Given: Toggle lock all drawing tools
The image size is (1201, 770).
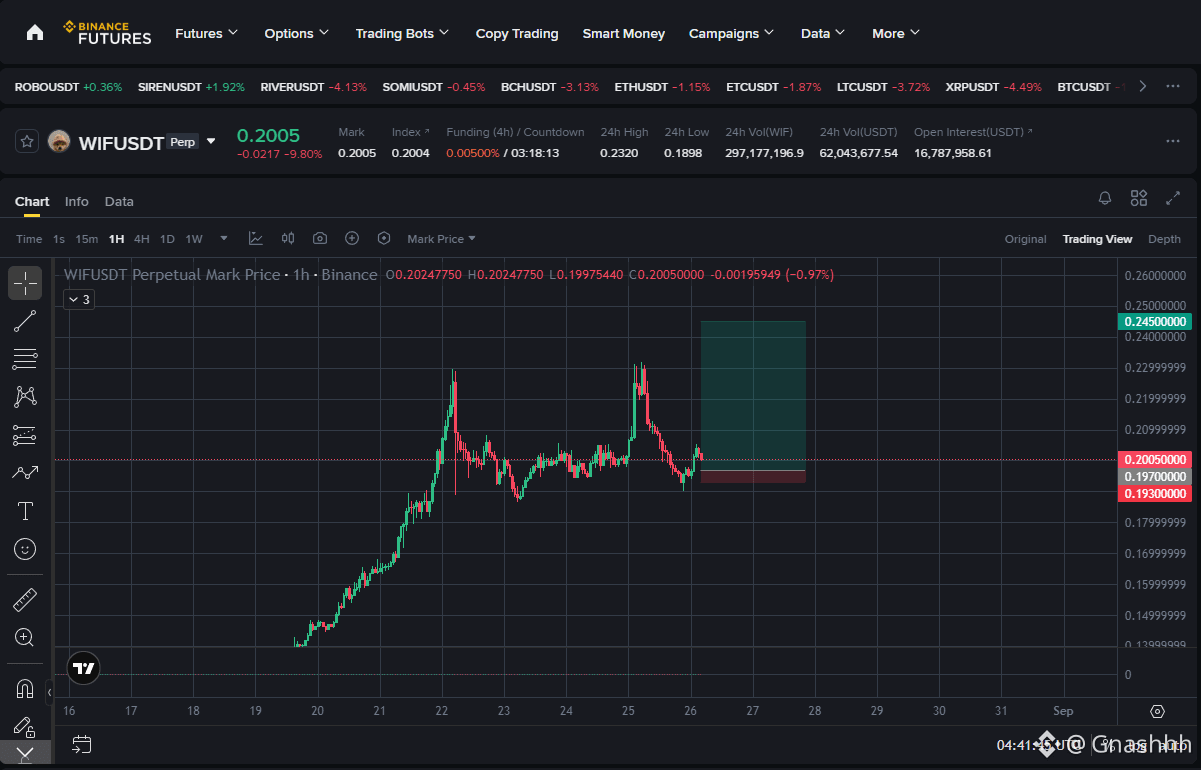Looking at the screenshot, I should (25, 726).
